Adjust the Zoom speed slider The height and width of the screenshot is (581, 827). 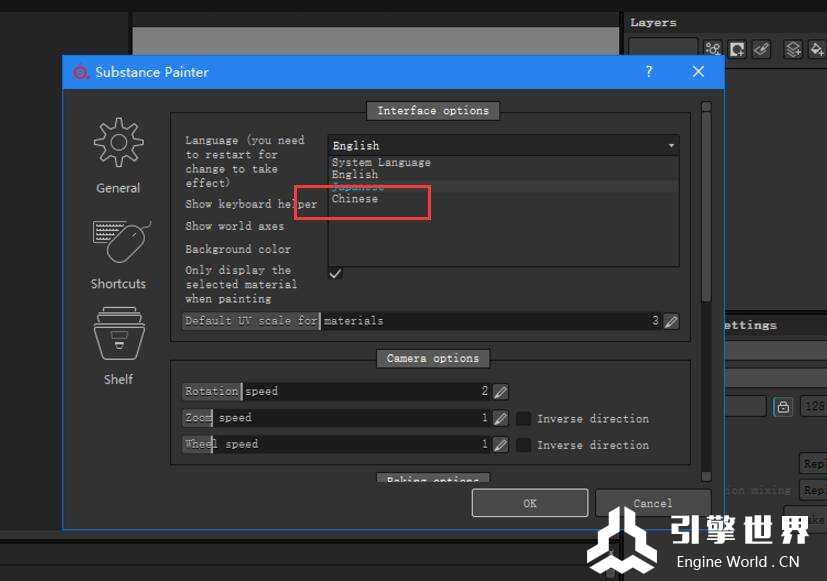pos(336,418)
